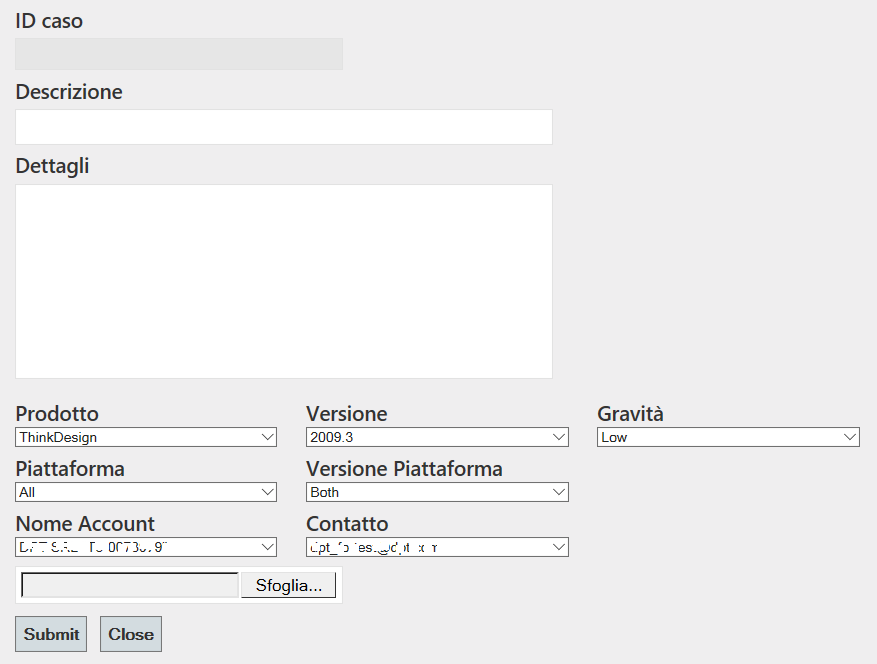The width and height of the screenshot is (877, 664).
Task: Click the greyed-out ID caso field
Action: (178, 54)
